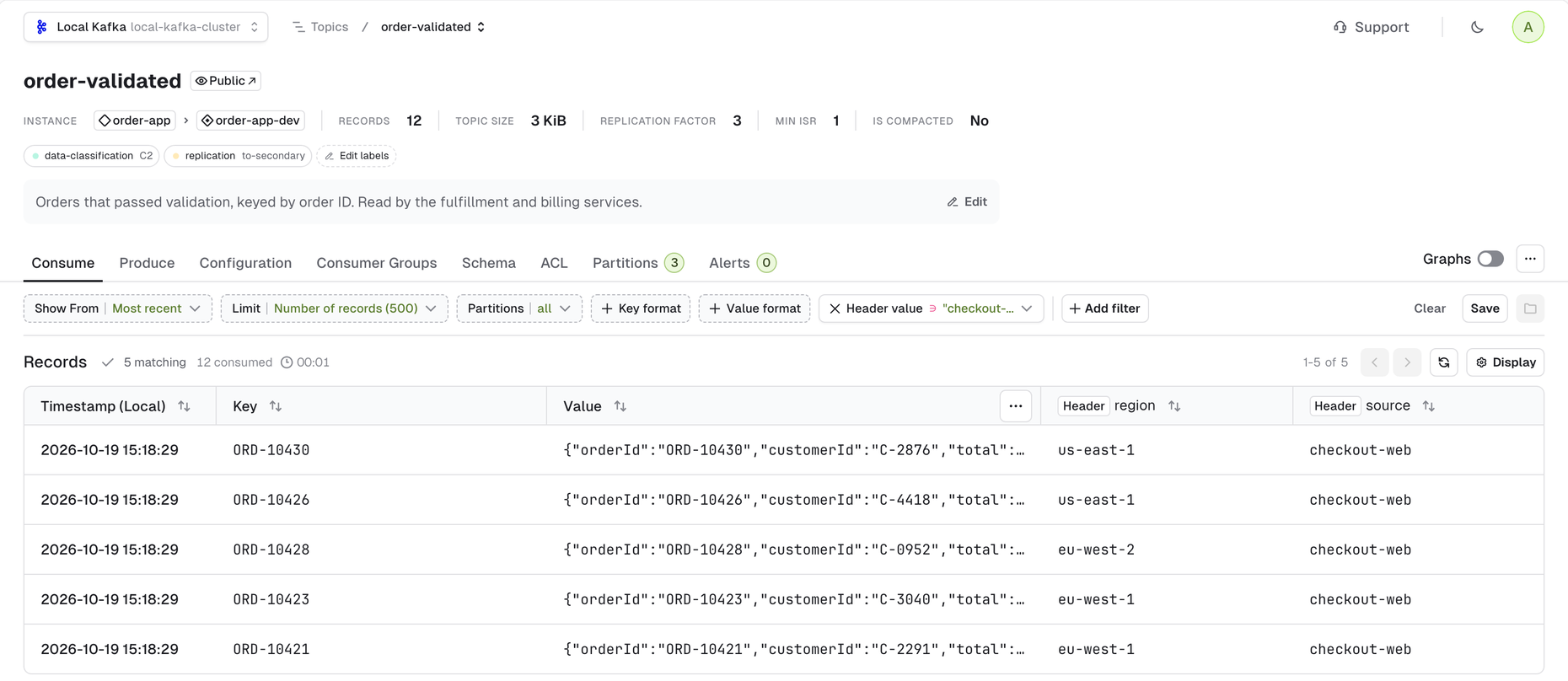The height and width of the screenshot is (681, 1568).
Task: Click the Support headset link
Action: pyautogui.click(x=1371, y=27)
